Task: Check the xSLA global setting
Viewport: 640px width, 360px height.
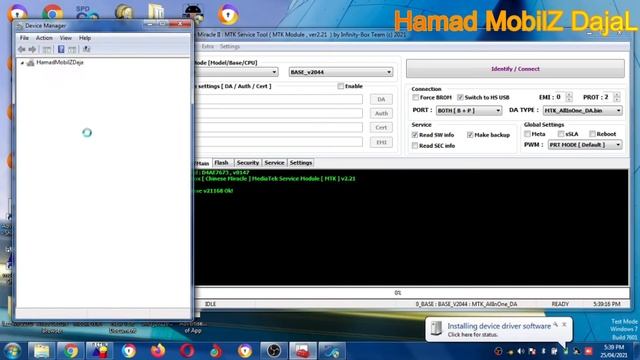Action: click(561, 134)
